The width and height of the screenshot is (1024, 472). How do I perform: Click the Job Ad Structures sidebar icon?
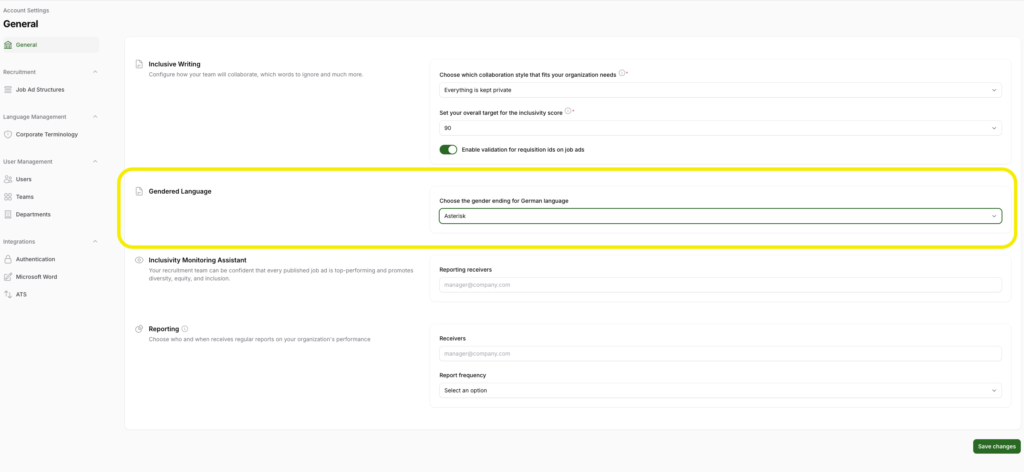pos(8,89)
